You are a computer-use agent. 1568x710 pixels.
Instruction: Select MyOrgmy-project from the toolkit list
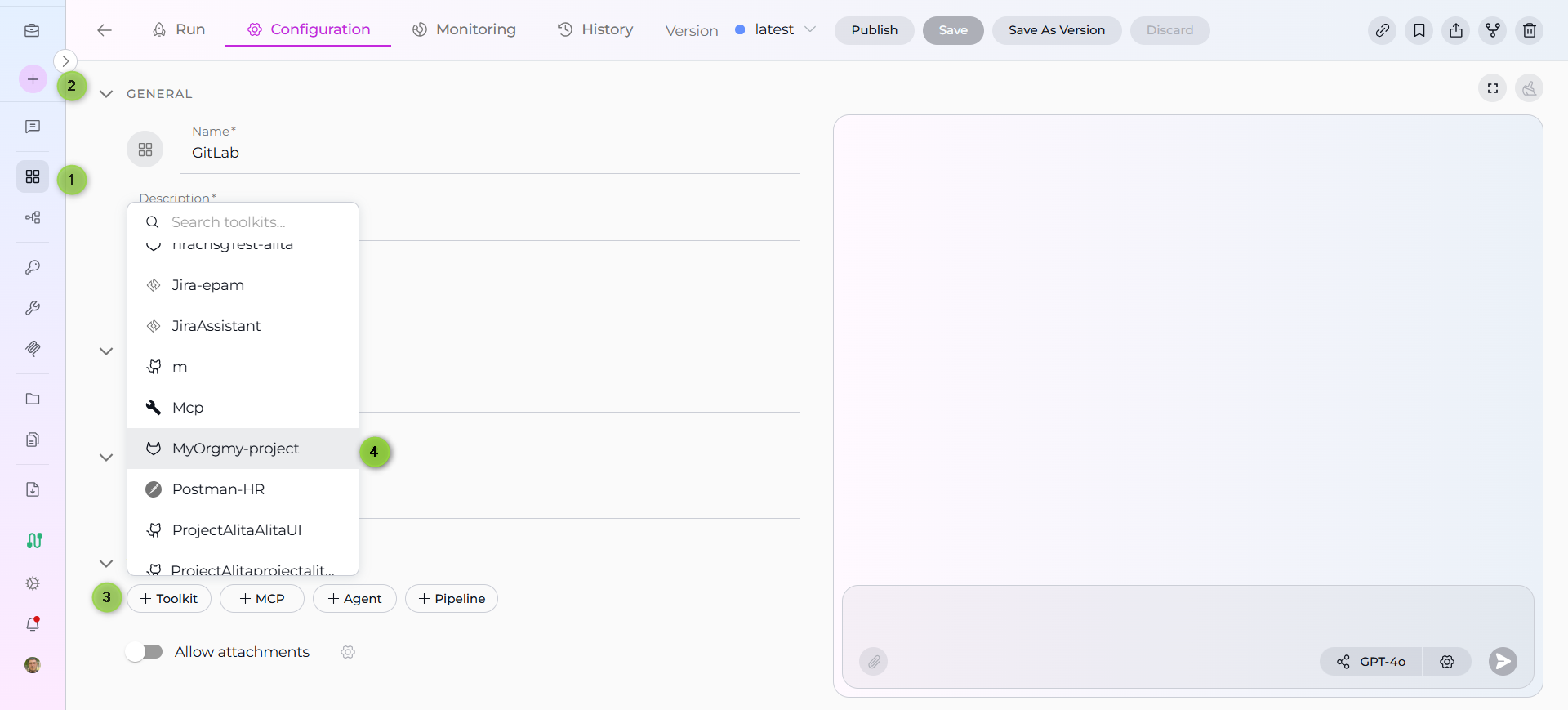point(235,449)
